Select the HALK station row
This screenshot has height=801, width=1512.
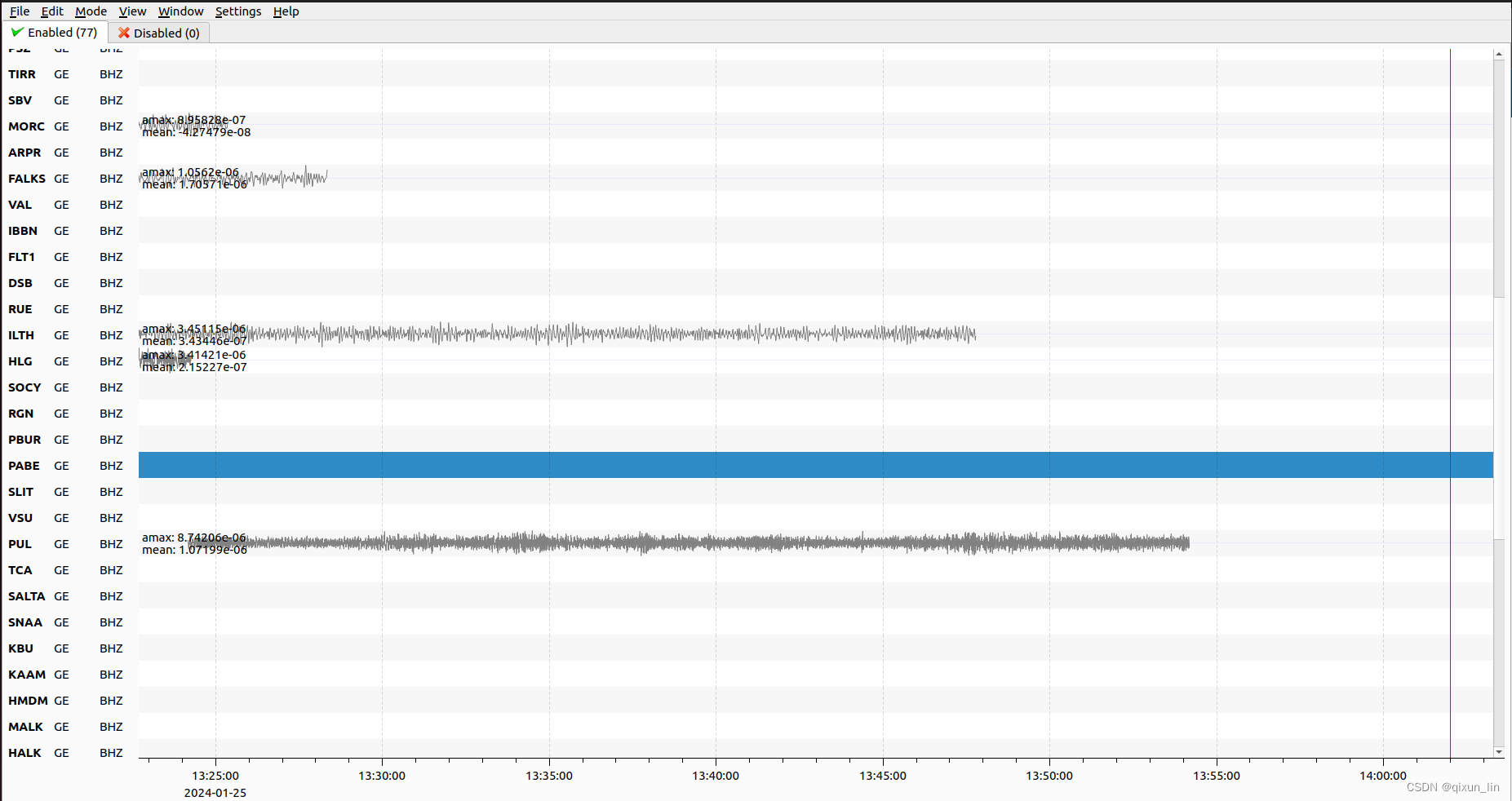pos(24,753)
